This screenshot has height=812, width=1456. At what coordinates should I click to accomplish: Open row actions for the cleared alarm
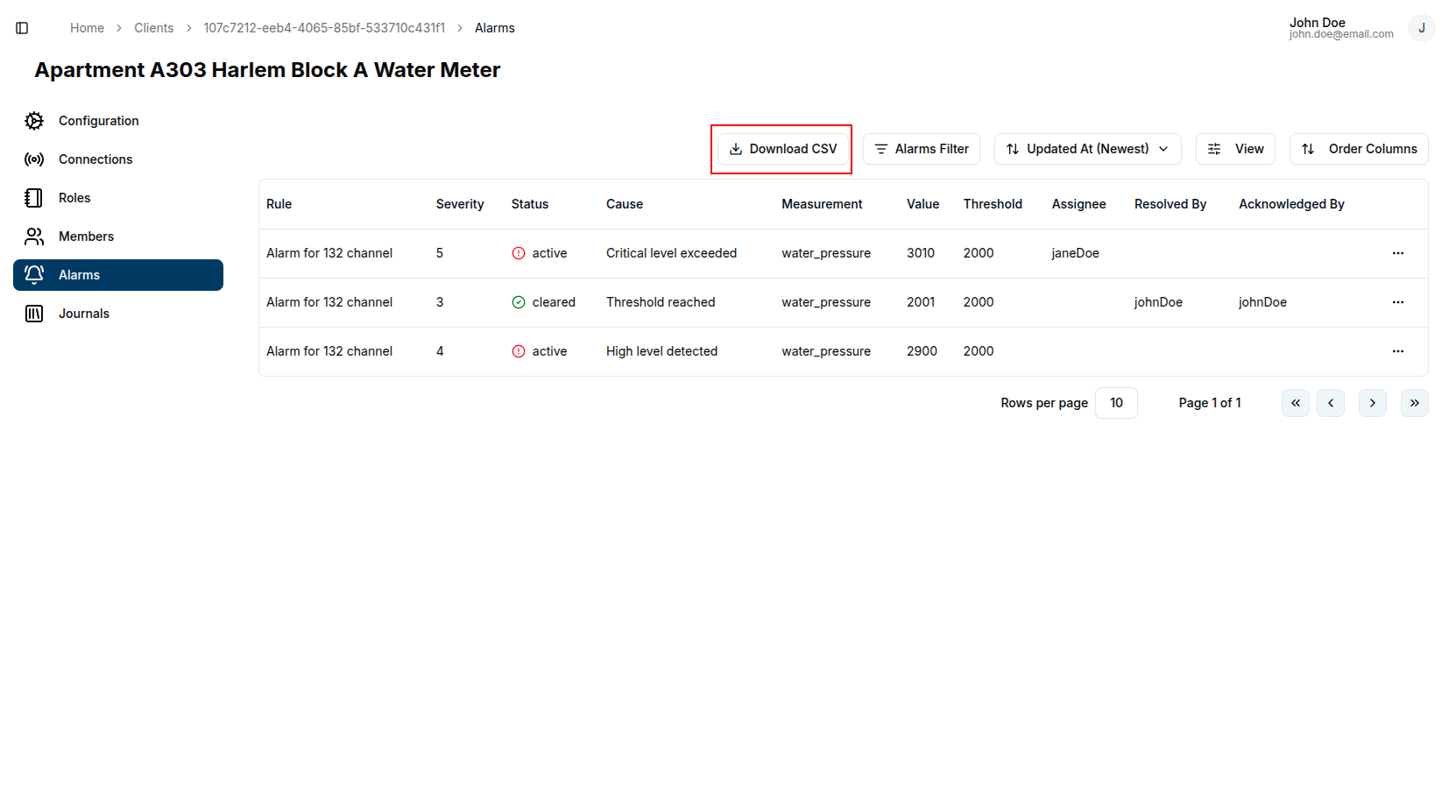1397,302
